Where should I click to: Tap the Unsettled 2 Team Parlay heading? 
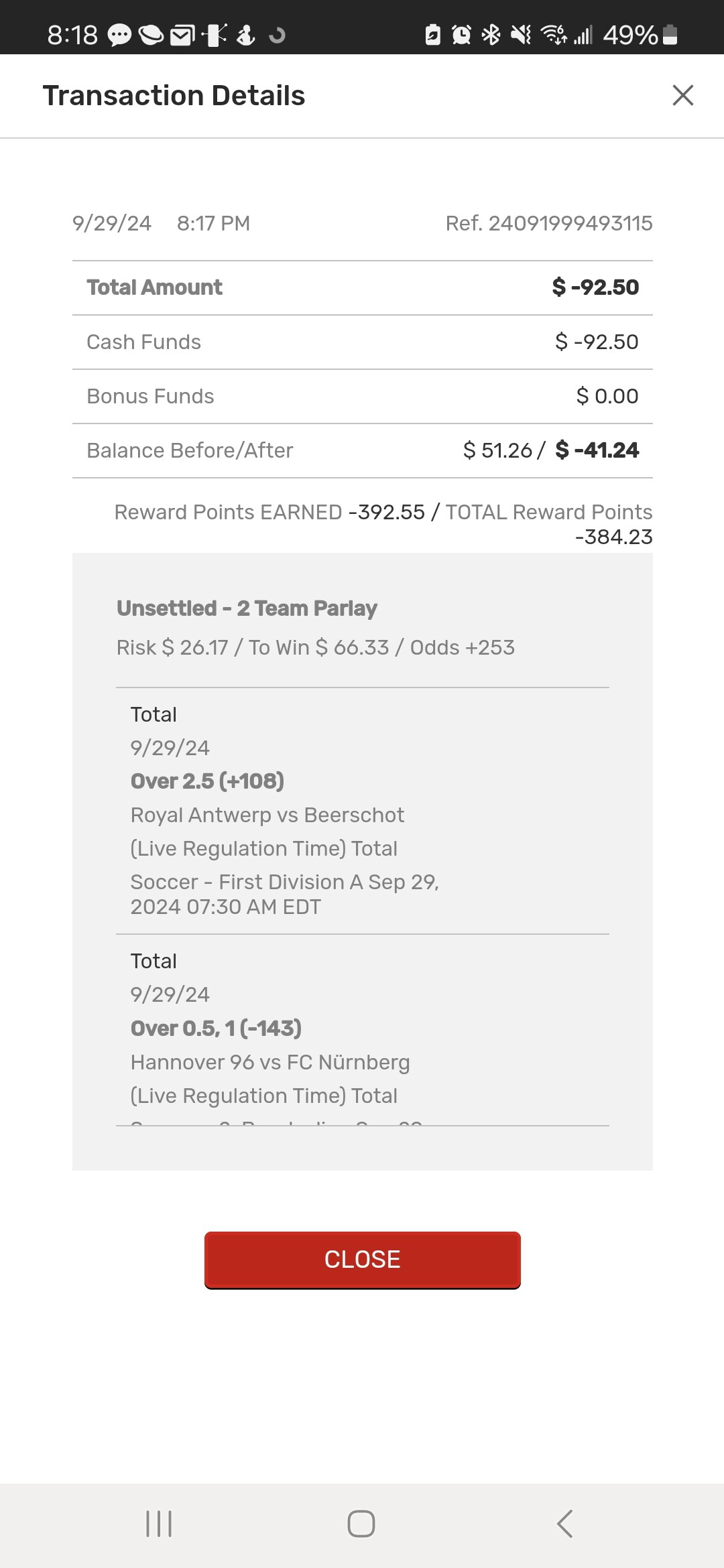coord(247,608)
